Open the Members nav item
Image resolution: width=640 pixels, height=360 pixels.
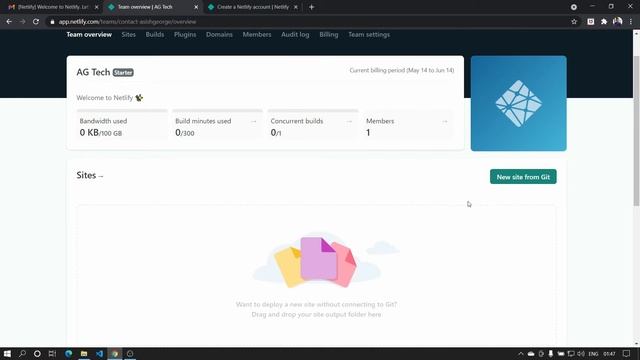[x=257, y=35]
